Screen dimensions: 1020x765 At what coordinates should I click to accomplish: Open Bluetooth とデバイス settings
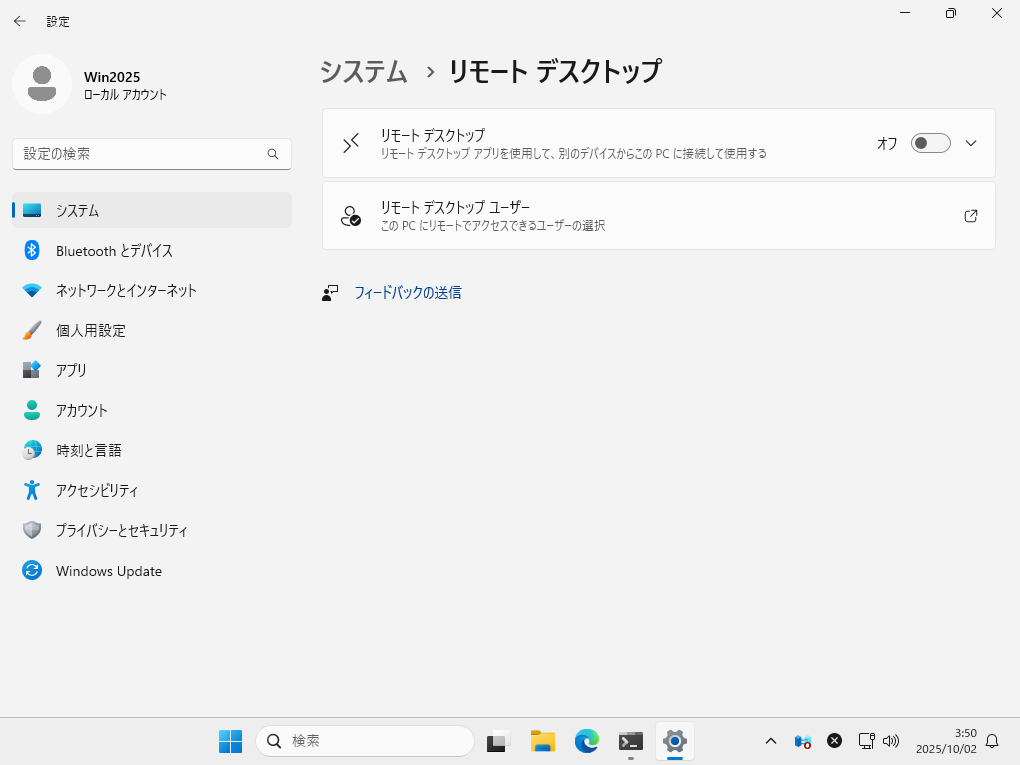tap(114, 250)
